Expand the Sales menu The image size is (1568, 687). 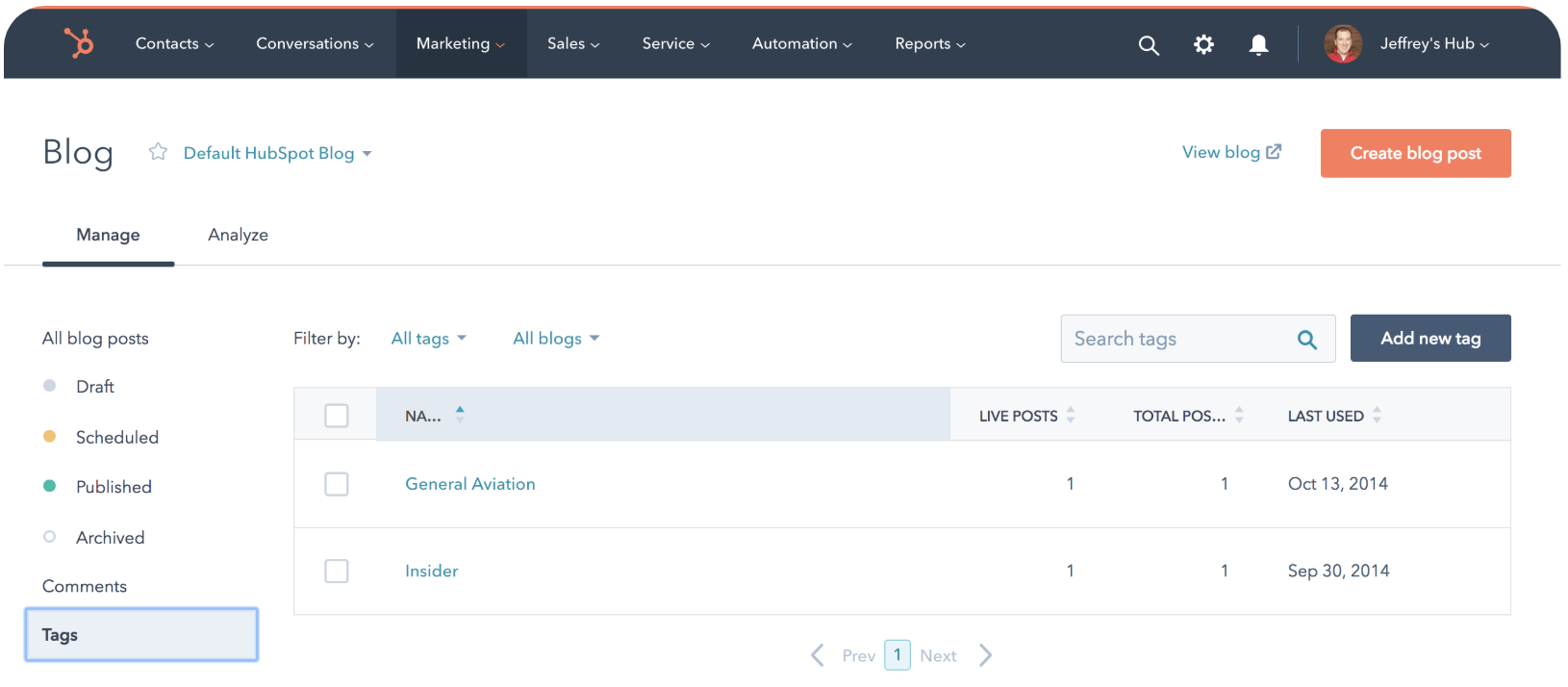pos(573,44)
